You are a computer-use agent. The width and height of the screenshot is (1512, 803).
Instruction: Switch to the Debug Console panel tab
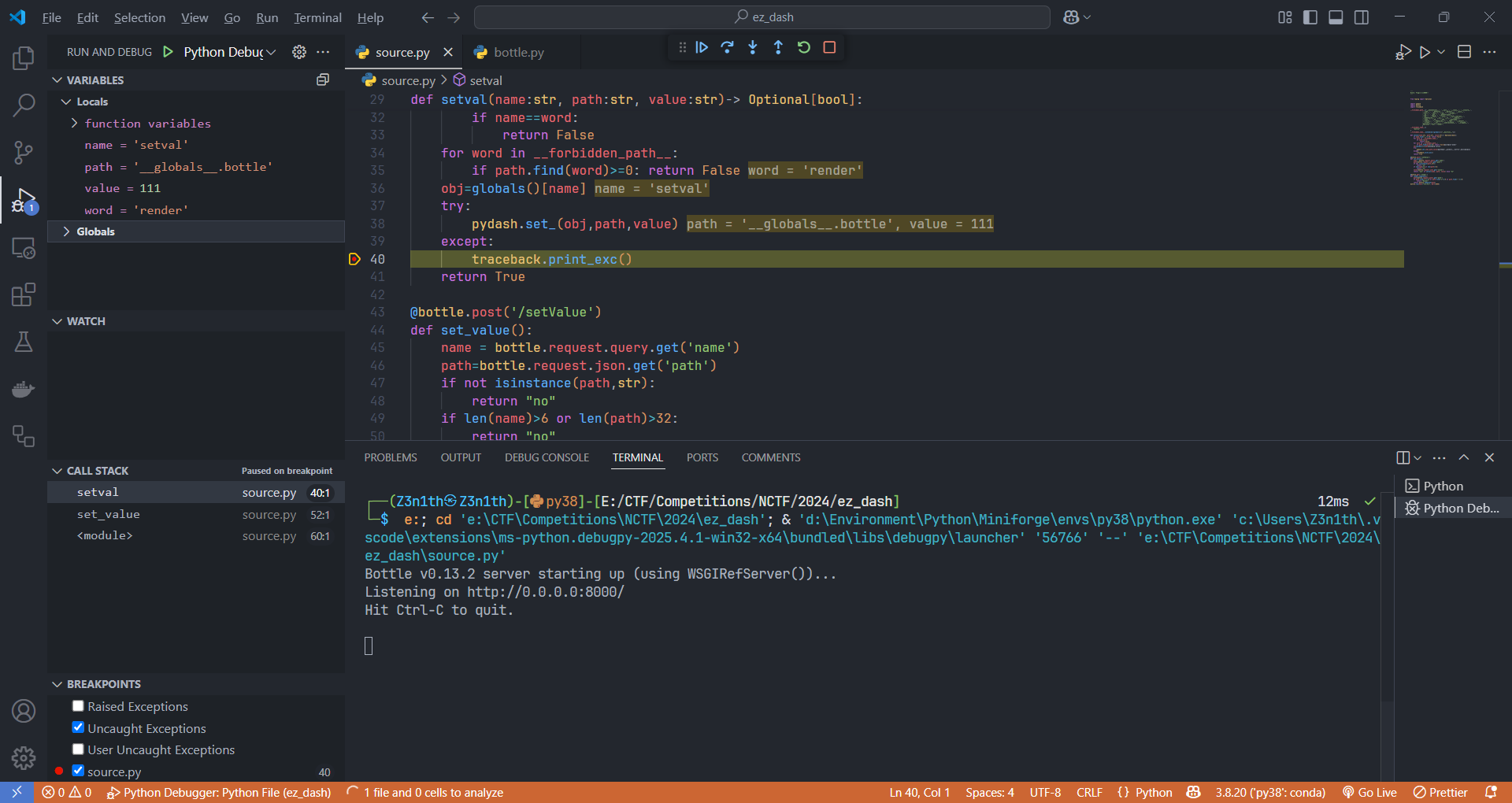pos(547,457)
